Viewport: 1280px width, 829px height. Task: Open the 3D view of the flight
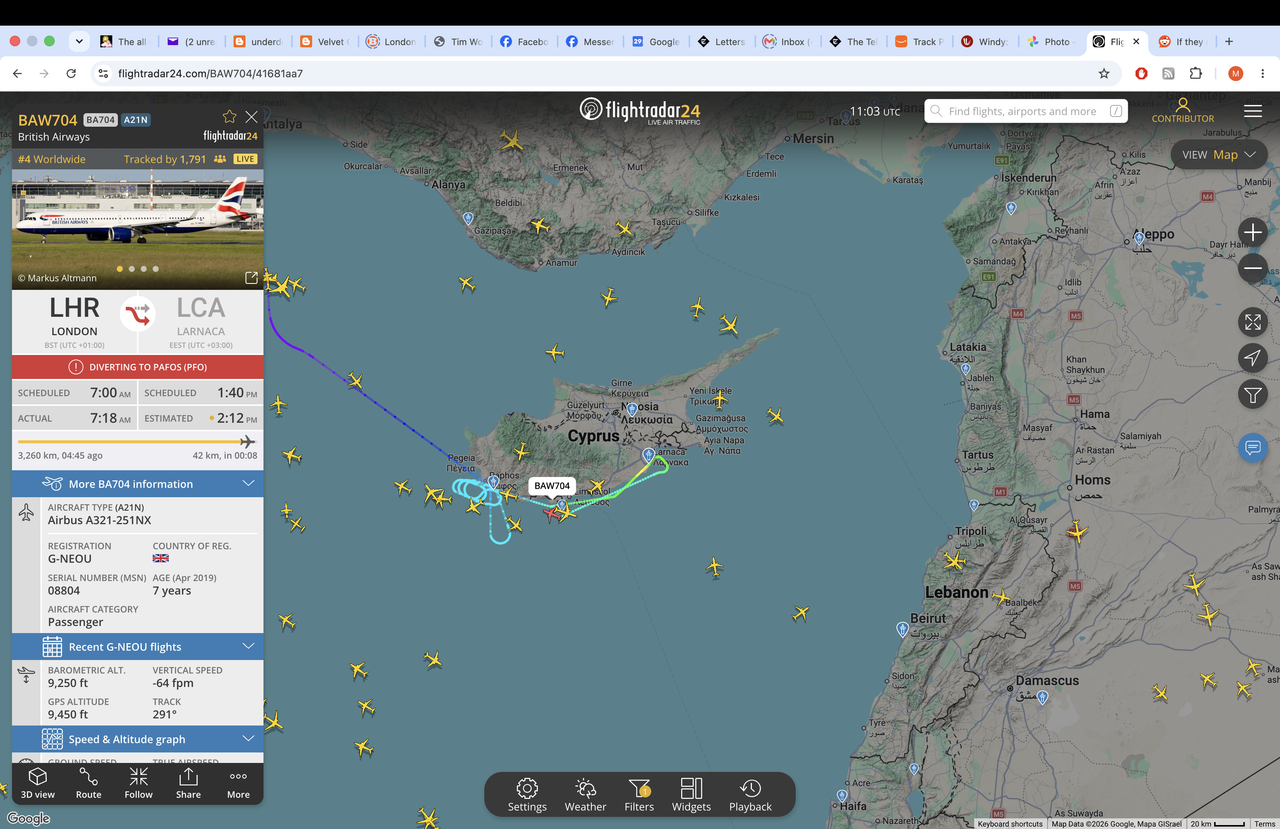(38, 782)
